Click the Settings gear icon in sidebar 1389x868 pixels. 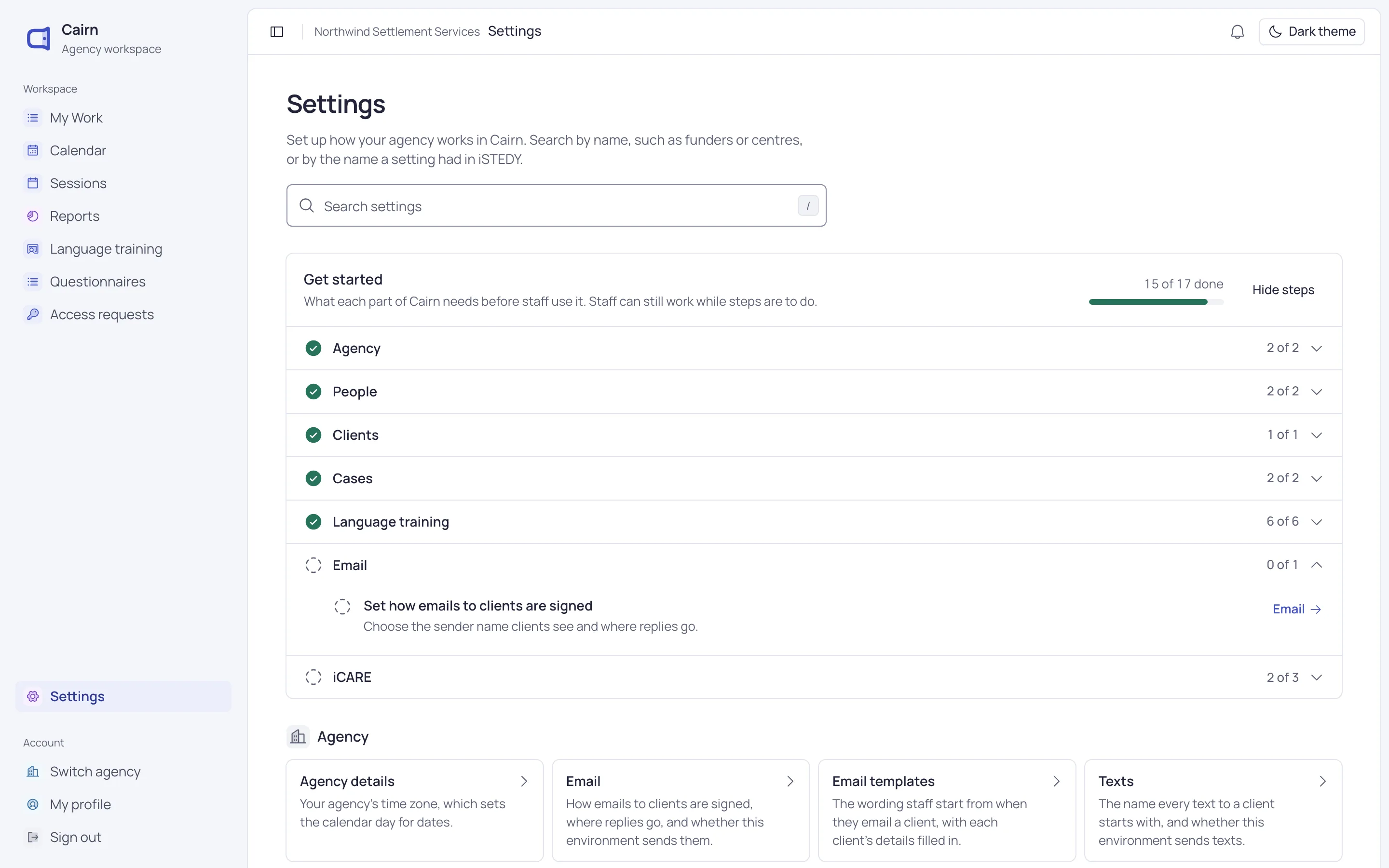click(33, 696)
